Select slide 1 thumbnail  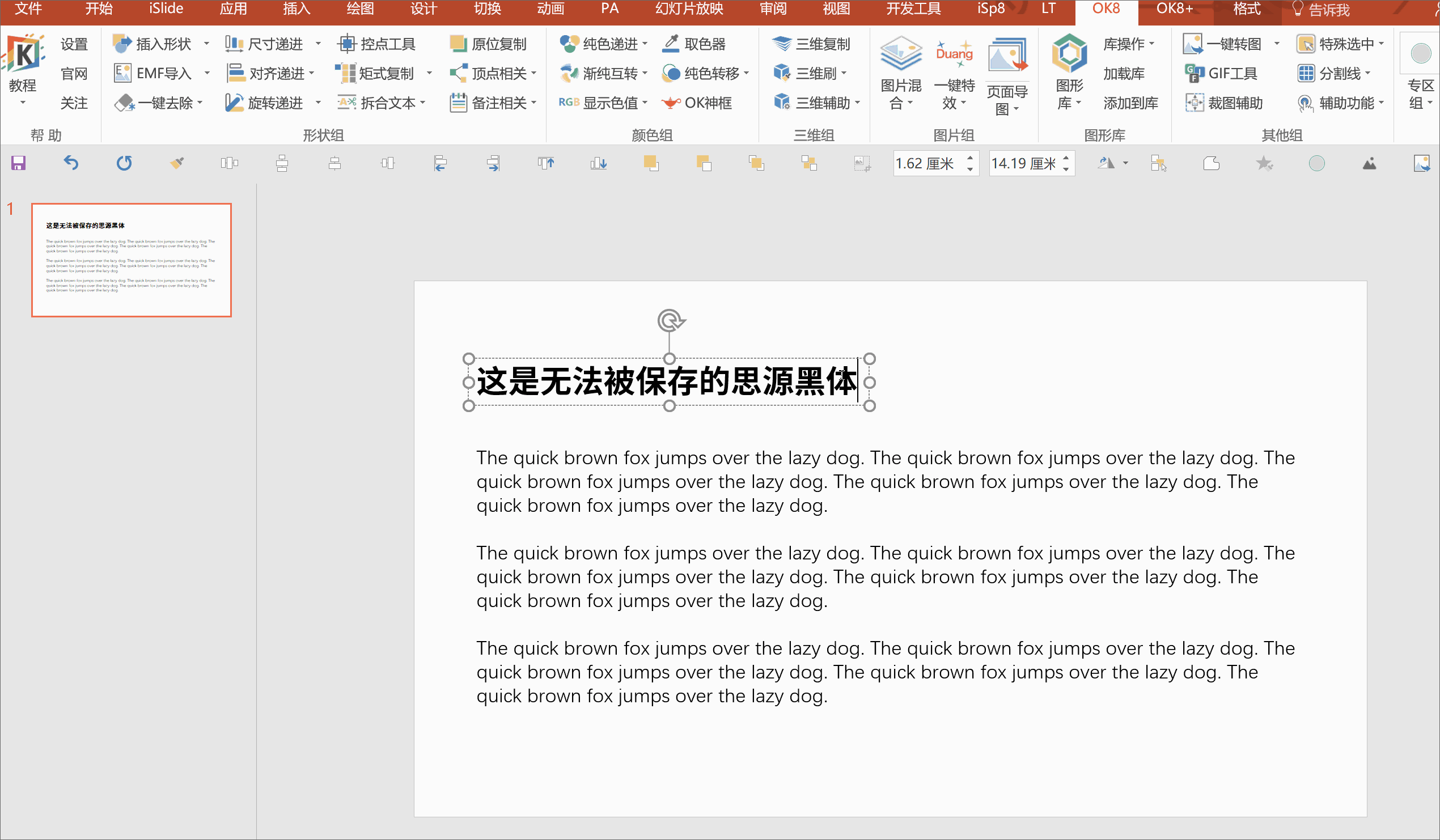coord(132,260)
